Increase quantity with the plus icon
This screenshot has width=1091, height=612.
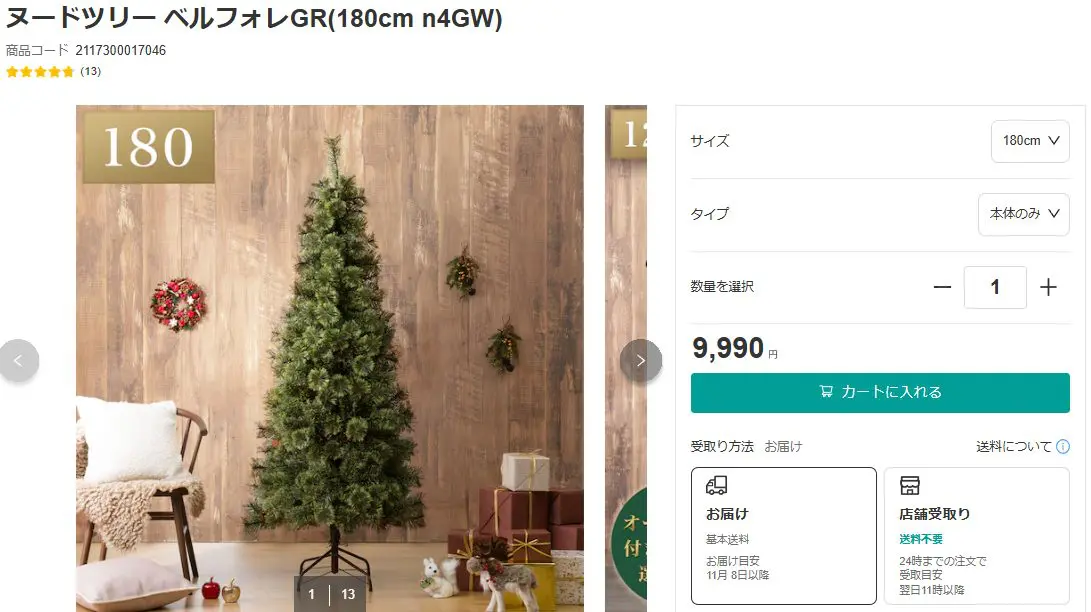pos(1048,287)
